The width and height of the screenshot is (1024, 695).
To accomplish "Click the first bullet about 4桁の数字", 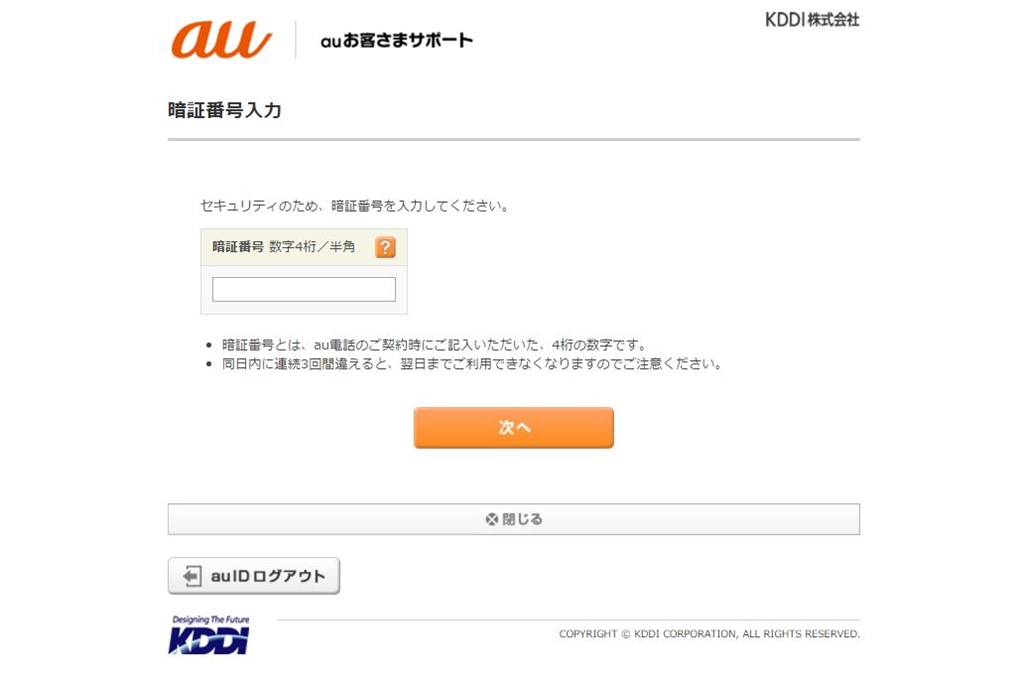I will tap(434, 345).
